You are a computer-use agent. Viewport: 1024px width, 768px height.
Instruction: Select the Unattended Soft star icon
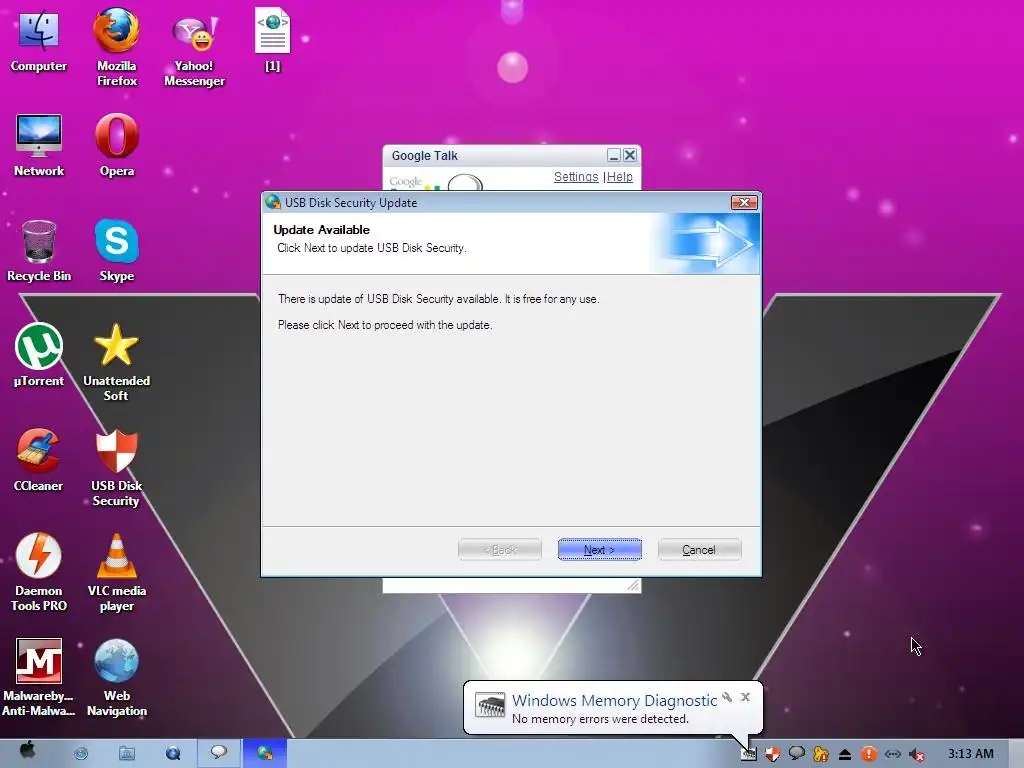[x=116, y=362]
